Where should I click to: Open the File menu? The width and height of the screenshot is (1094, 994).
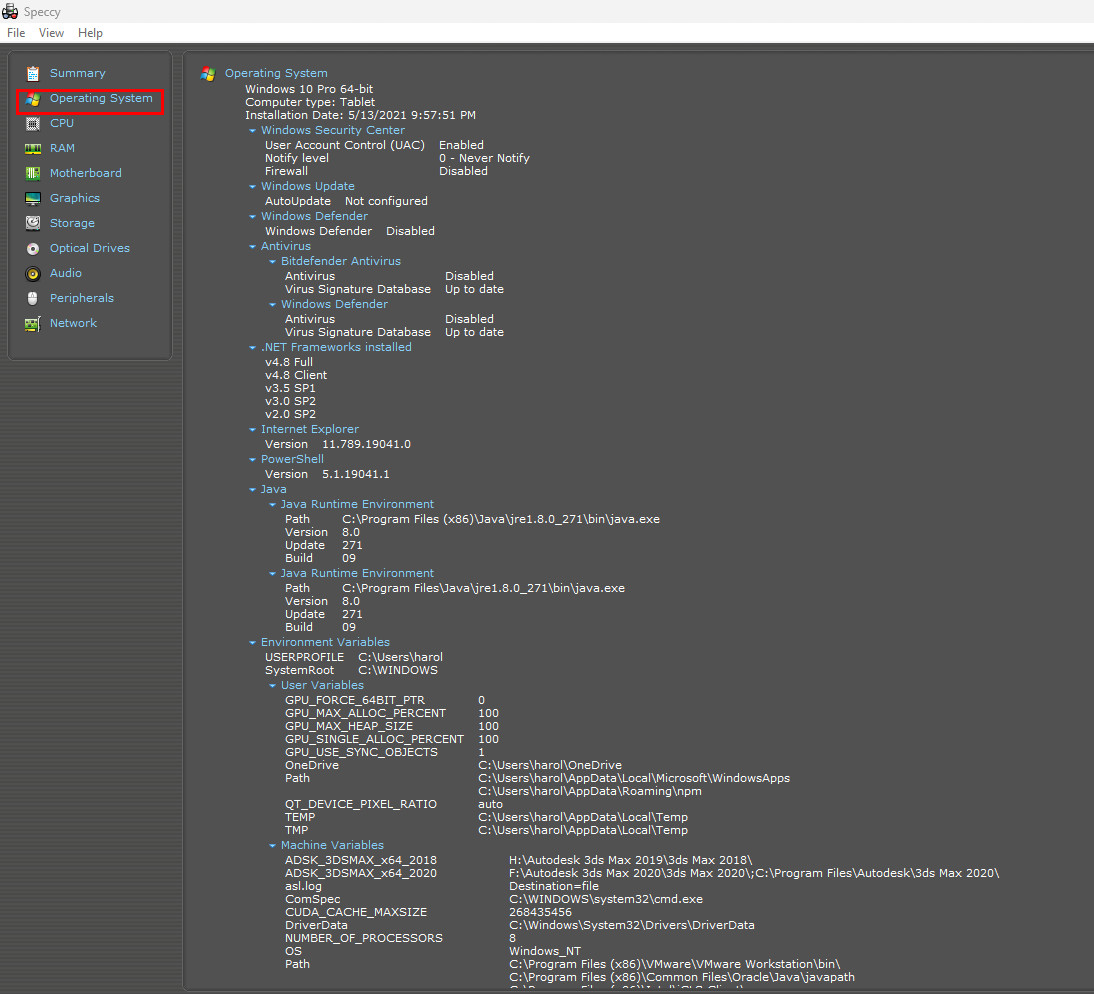16,33
